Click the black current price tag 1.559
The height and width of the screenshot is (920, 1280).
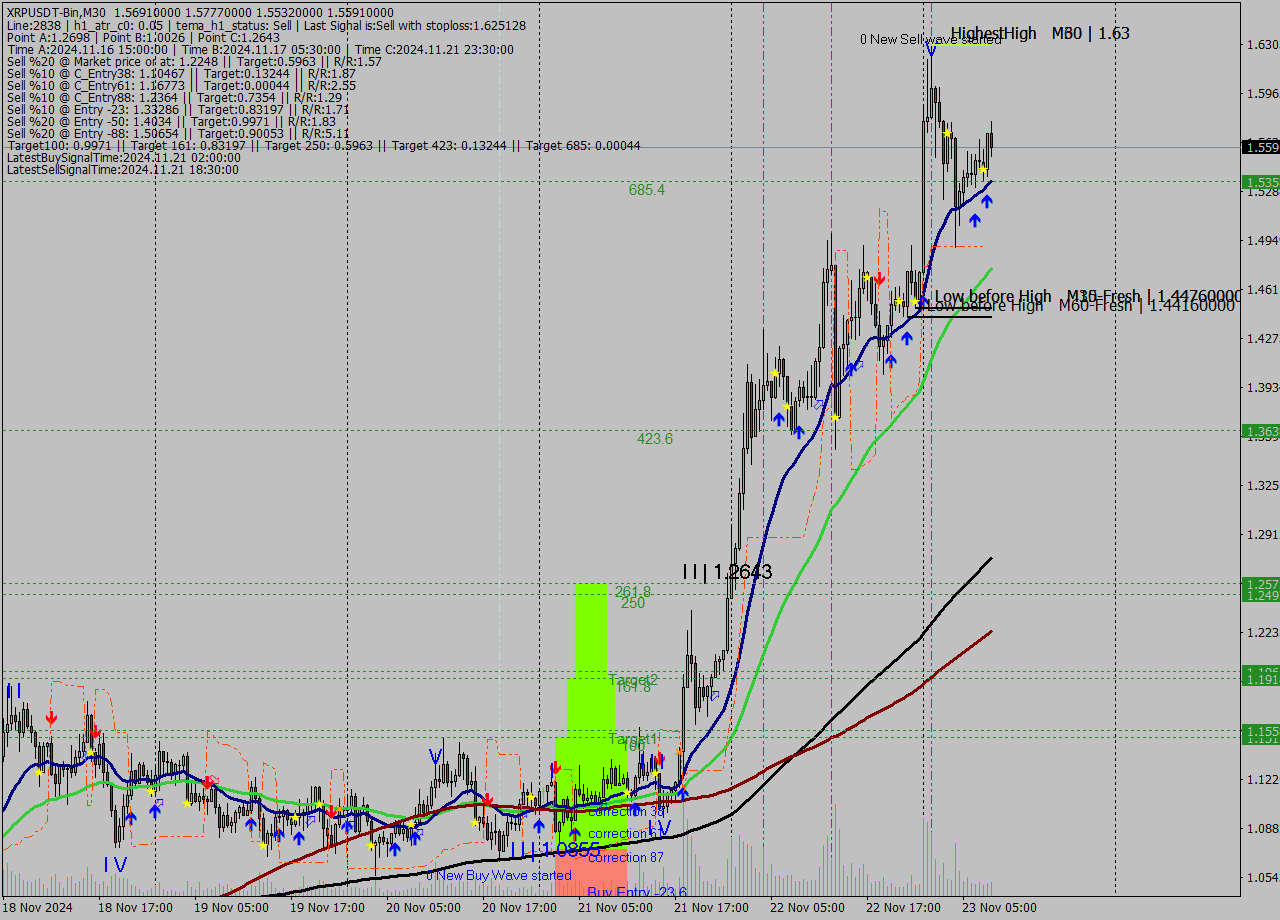coord(1261,147)
